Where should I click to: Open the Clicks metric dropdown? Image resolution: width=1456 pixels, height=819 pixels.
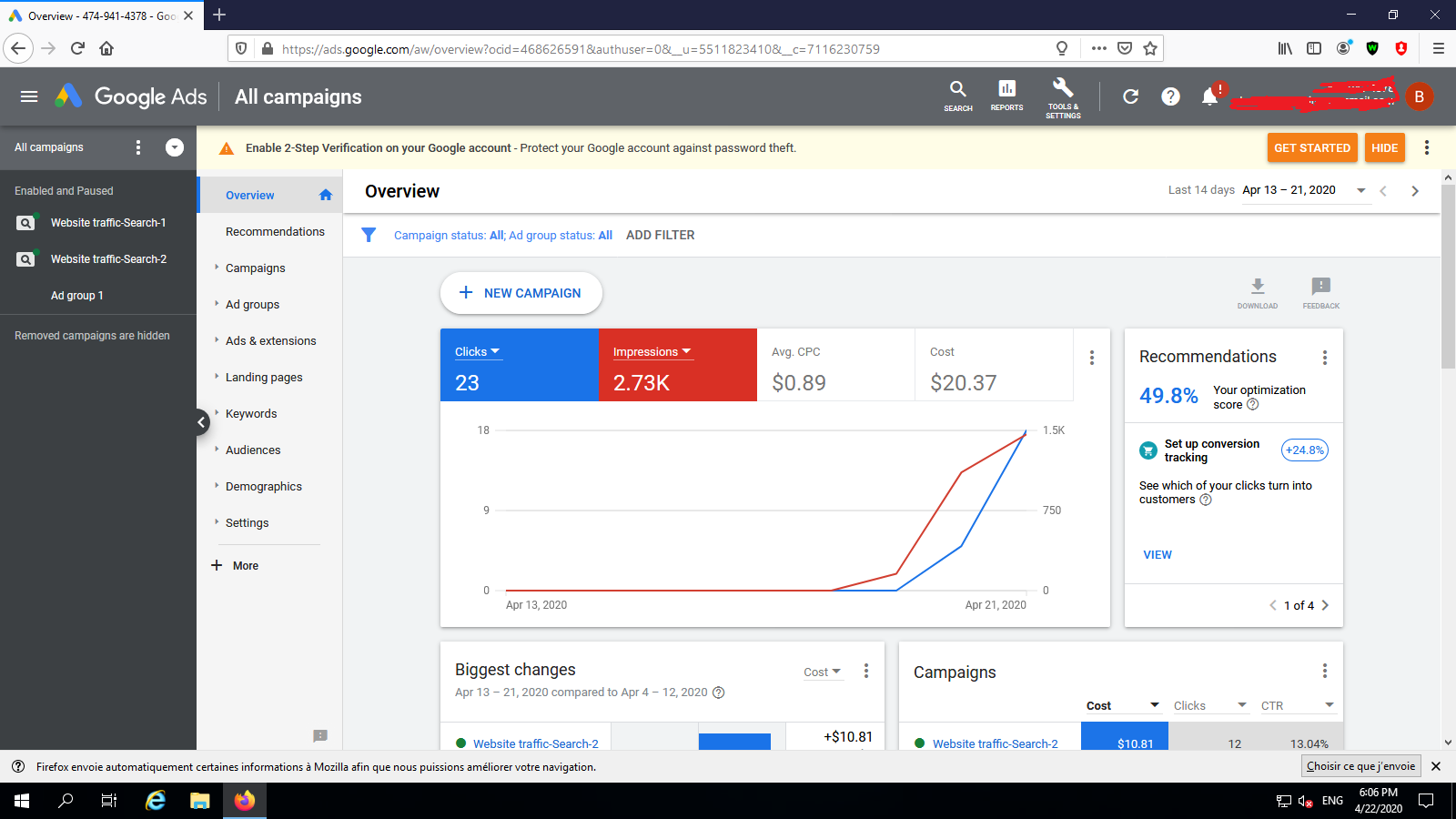click(478, 352)
